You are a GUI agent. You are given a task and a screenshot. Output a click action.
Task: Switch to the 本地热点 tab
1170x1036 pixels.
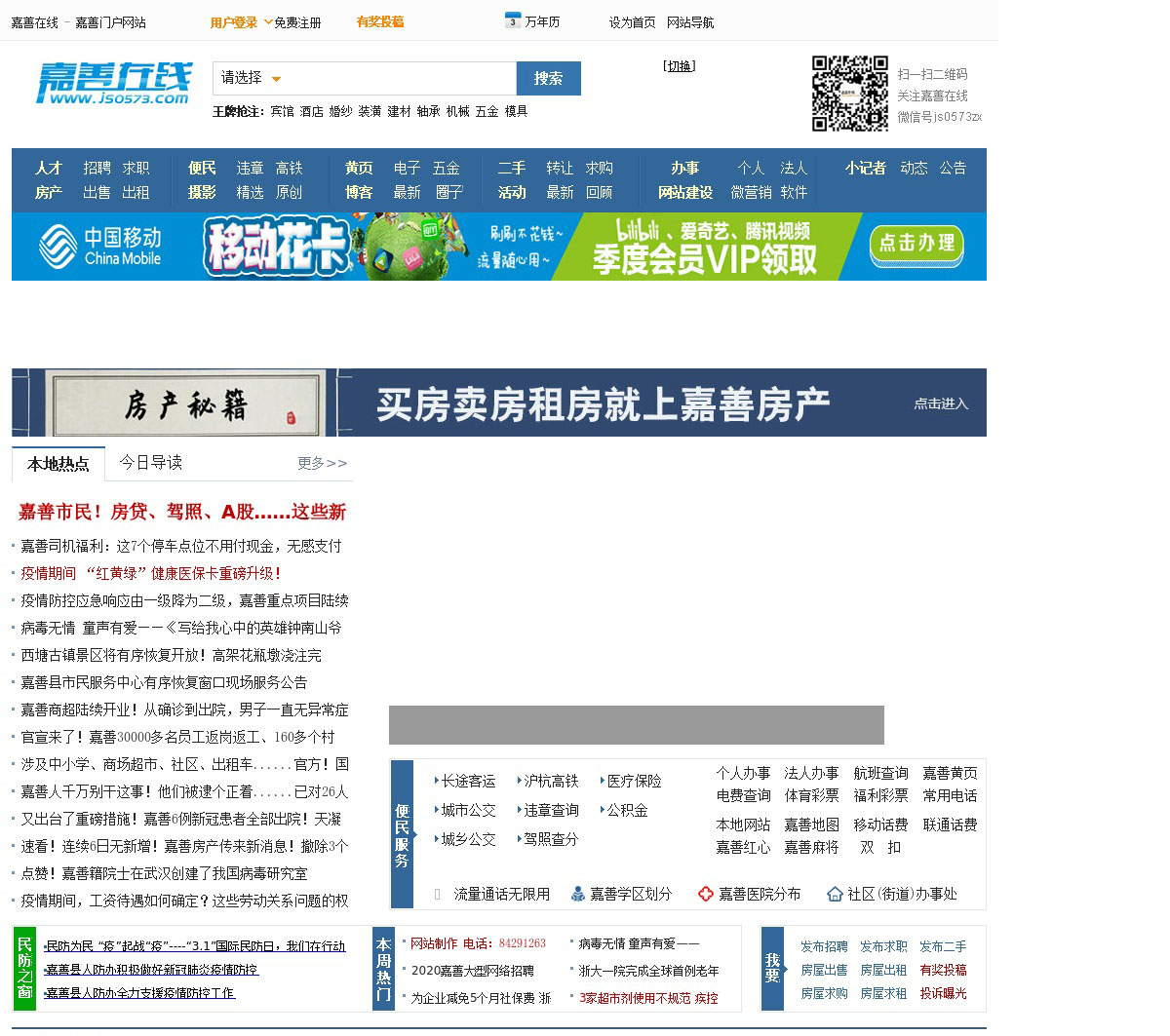click(58, 464)
